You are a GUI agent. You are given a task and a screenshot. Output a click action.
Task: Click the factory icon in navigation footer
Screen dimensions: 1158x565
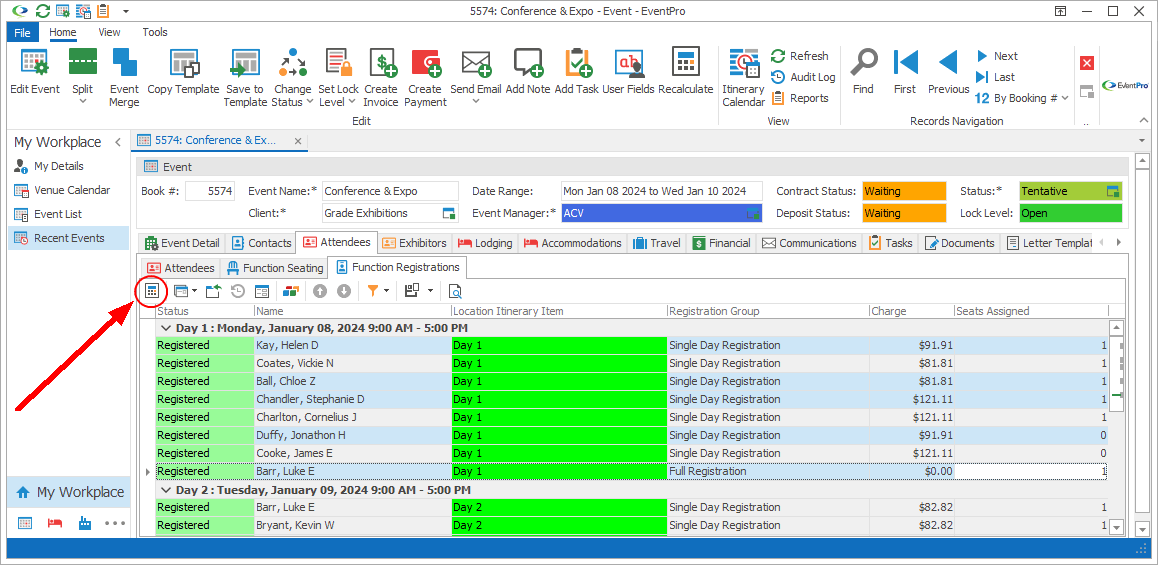click(x=84, y=524)
